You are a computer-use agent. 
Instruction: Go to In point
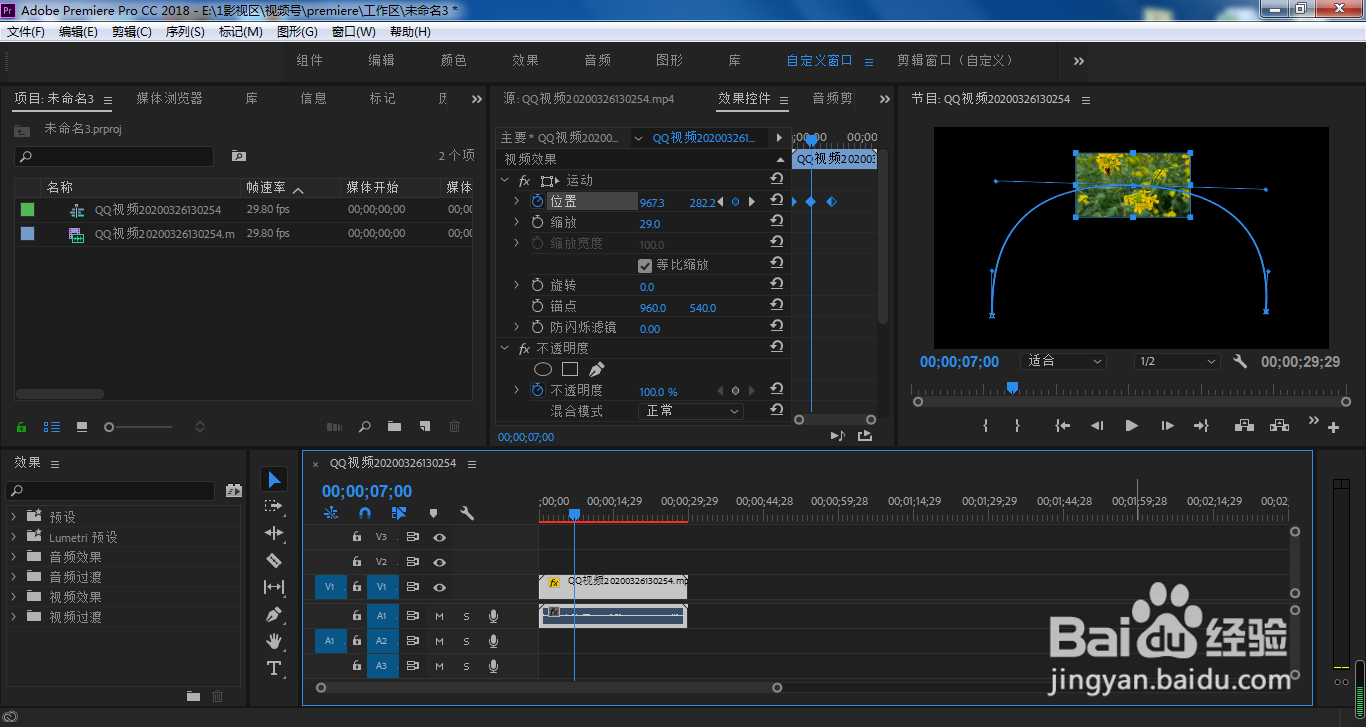point(1062,425)
